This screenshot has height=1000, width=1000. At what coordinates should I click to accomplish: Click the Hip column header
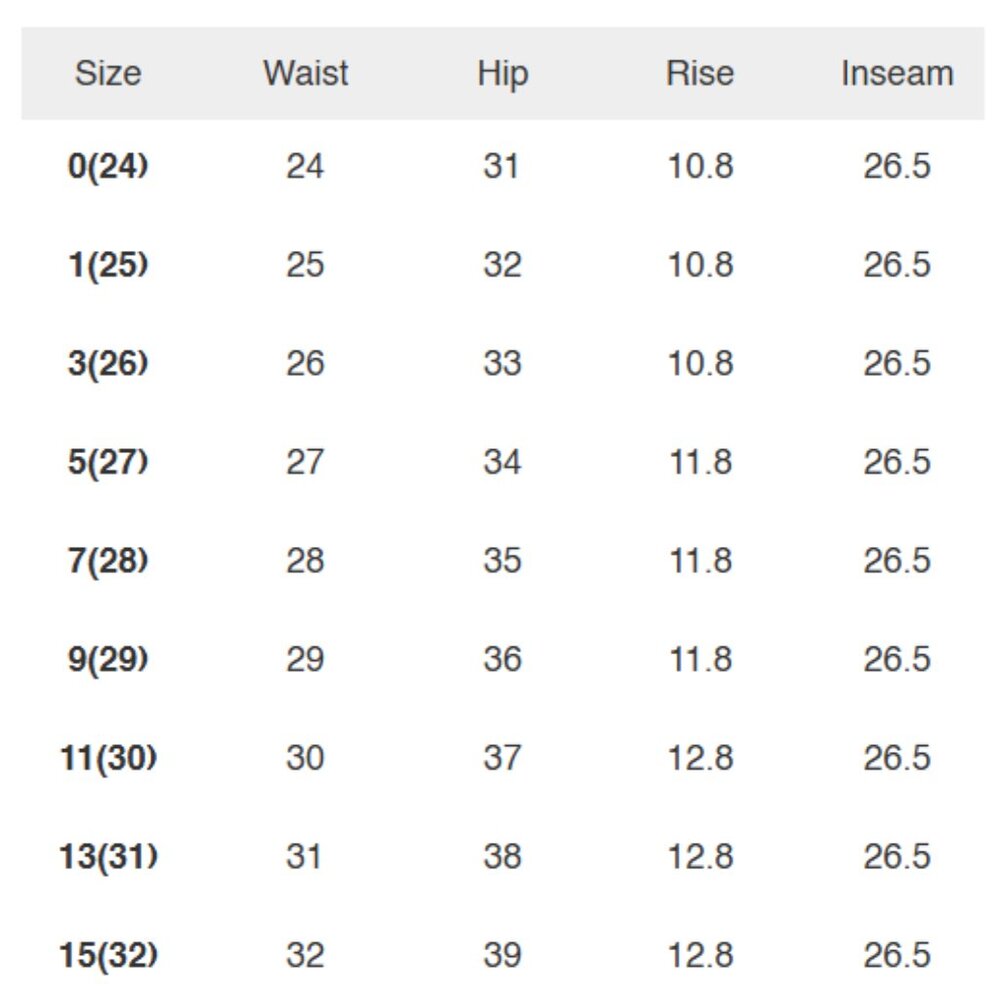[x=503, y=75]
